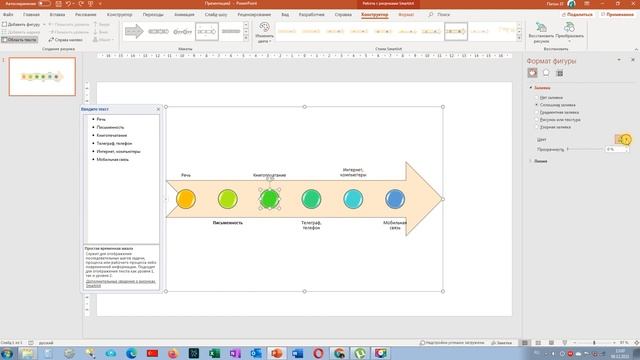Select the highlighted SmartArt style thumbnail
The width and height of the screenshot is (640, 360).
coord(456,31)
